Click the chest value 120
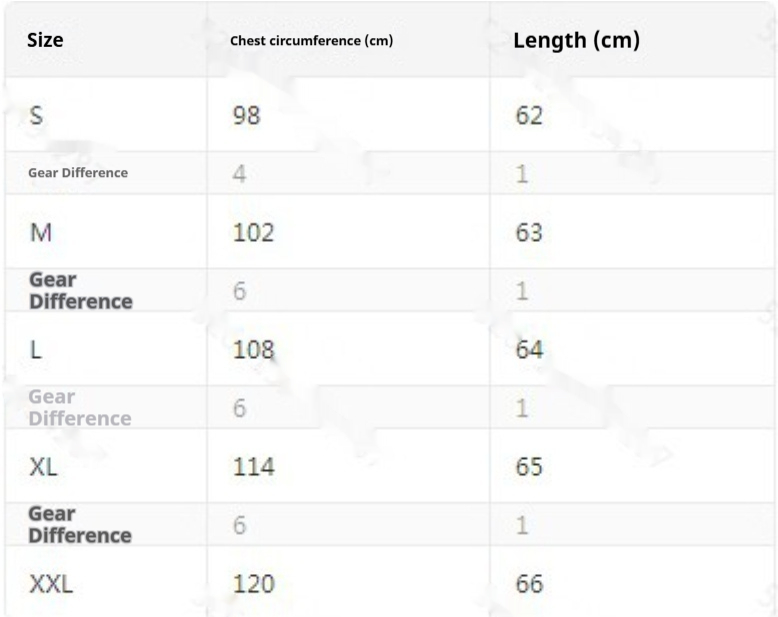Viewport: 778px width, 617px height. [x=254, y=584]
